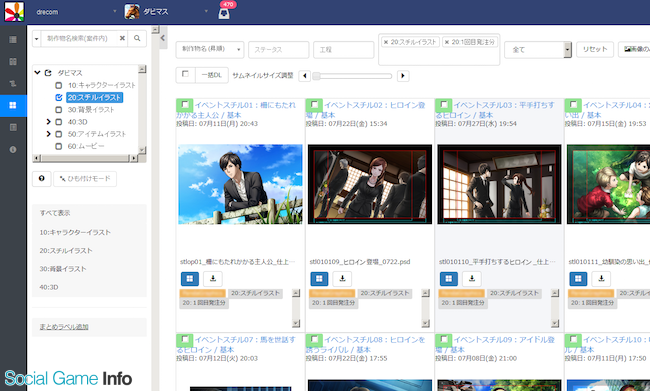Select the イベントスチル02 item checkbox
650x391 pixels.
314,104
